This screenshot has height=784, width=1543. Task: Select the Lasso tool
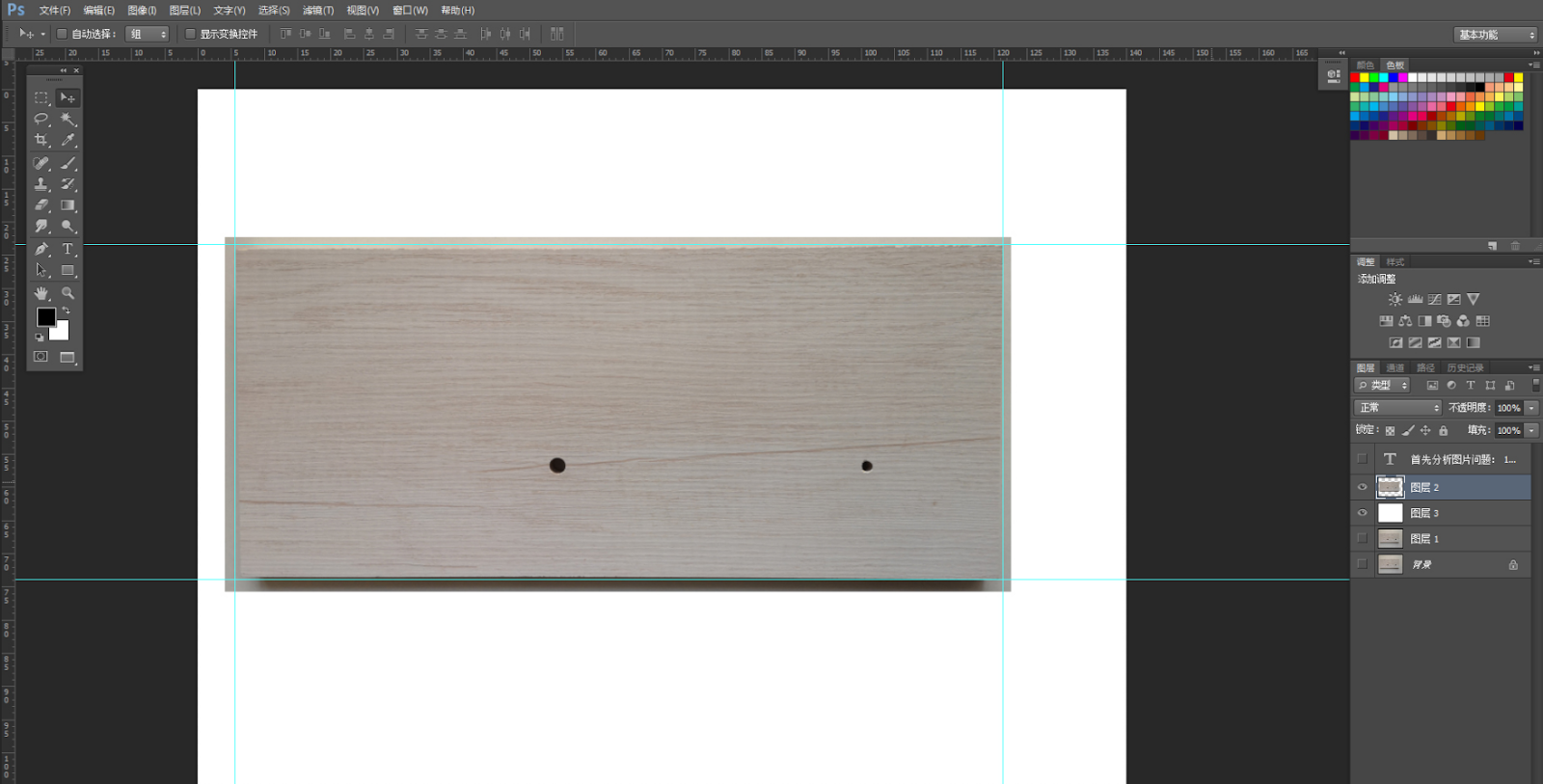point(41,119)
